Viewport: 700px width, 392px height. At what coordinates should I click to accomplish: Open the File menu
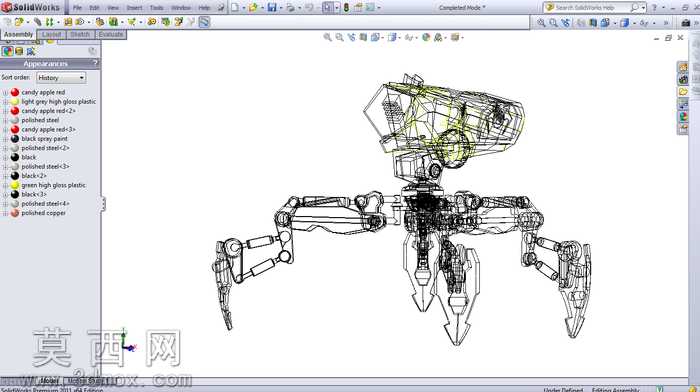click(x=77, y=8)
